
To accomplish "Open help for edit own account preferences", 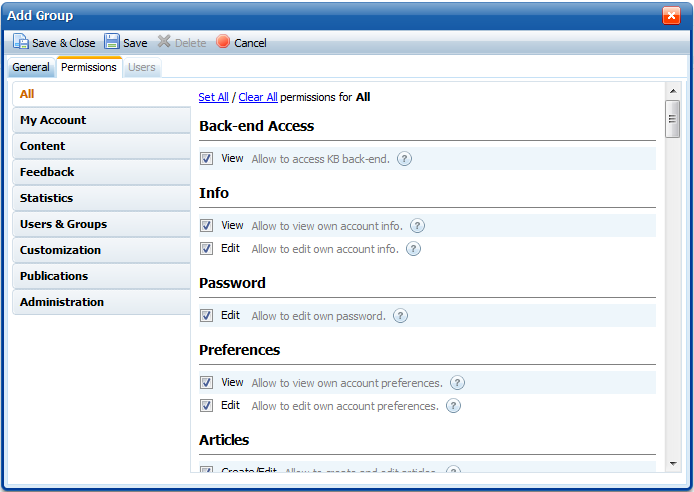I will [x=453, y=406].
